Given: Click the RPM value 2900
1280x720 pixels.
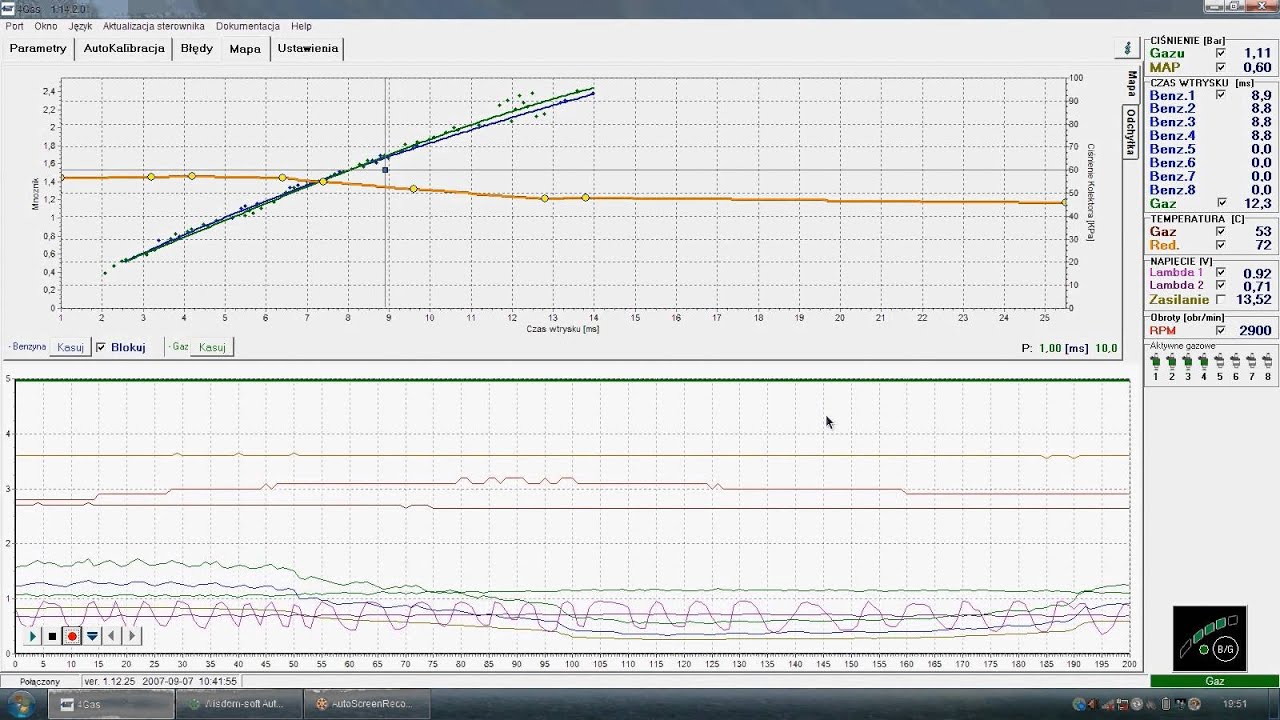Looking at the screenshot, I should 1256,331.
